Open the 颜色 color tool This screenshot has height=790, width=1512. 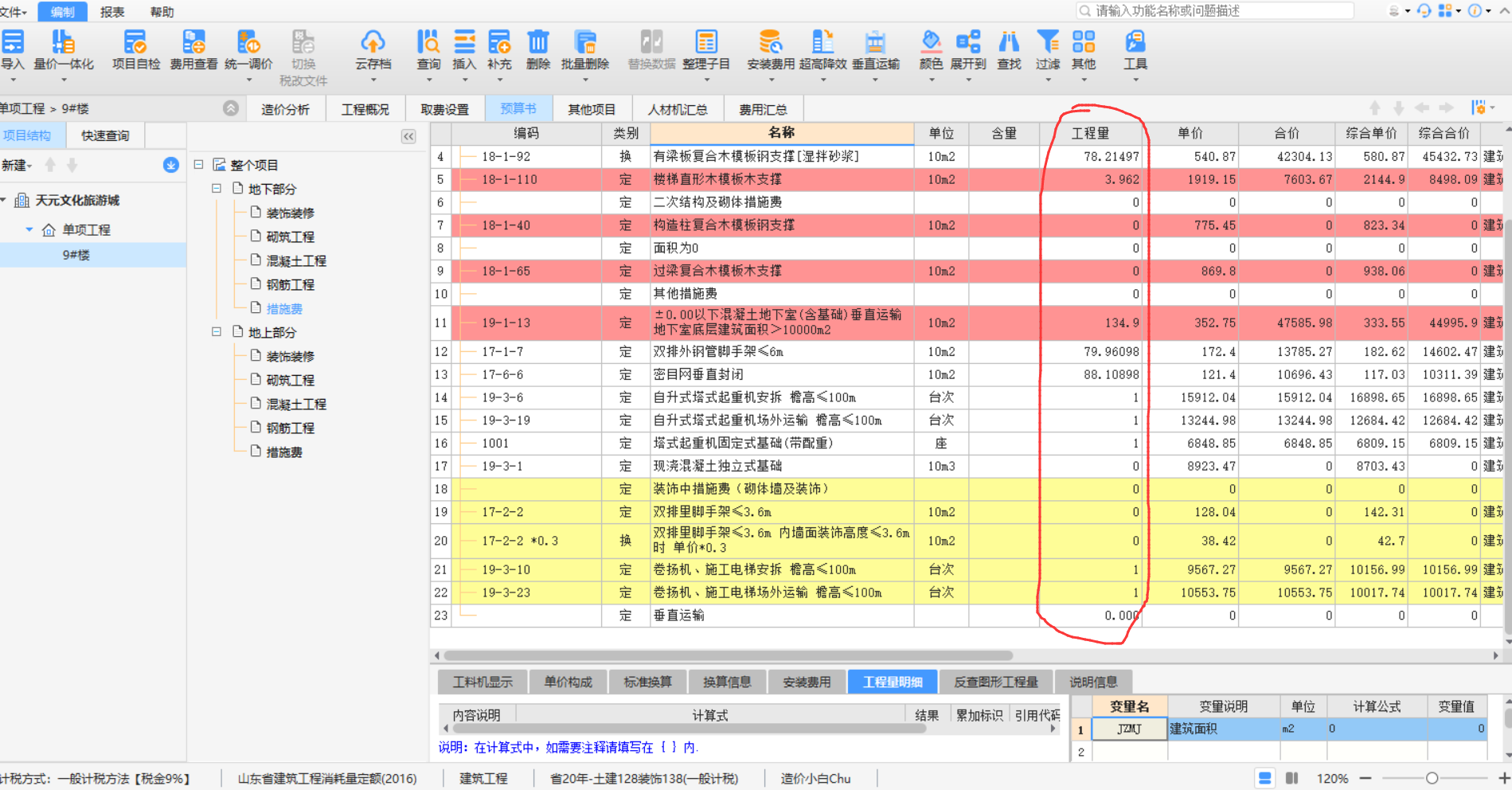pyautogui.click(x=931, y=49)
